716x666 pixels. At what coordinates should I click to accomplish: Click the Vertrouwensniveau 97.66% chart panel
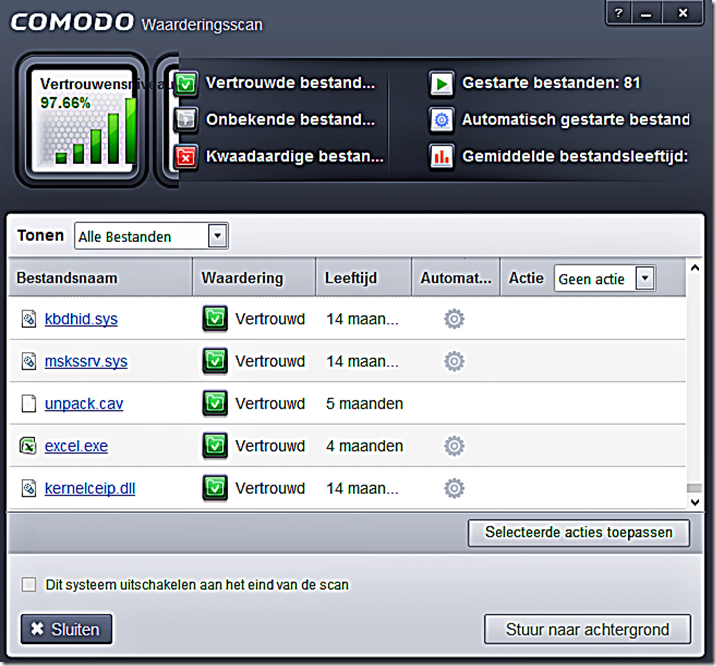point(82,120)
